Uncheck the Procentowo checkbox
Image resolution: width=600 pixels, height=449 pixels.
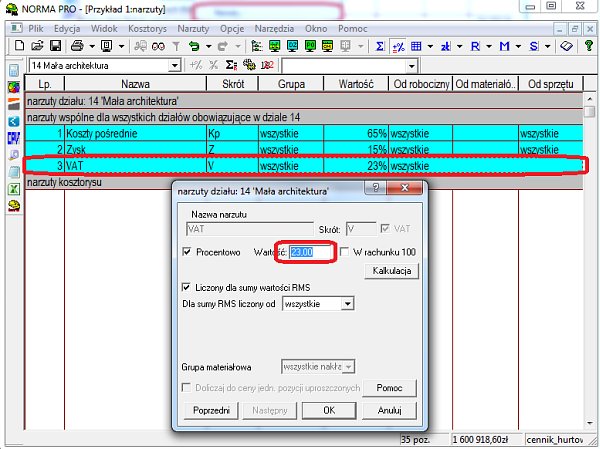click(x=188, y=253)
